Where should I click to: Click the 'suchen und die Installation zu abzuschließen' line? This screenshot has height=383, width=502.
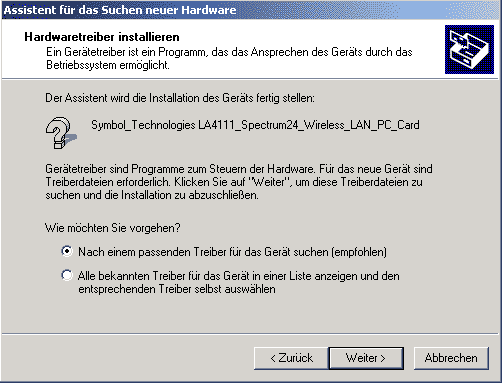tap(152, 195)
